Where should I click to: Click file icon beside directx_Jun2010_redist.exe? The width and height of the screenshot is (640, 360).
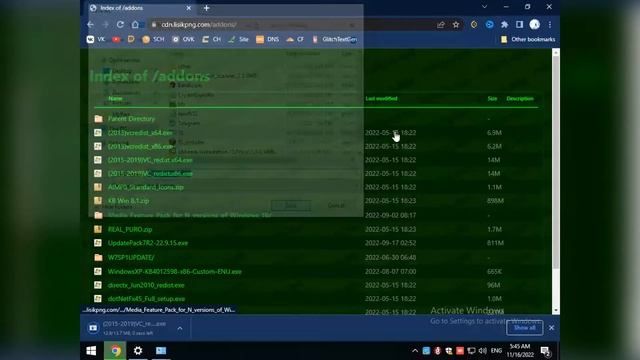coord(98,285)
